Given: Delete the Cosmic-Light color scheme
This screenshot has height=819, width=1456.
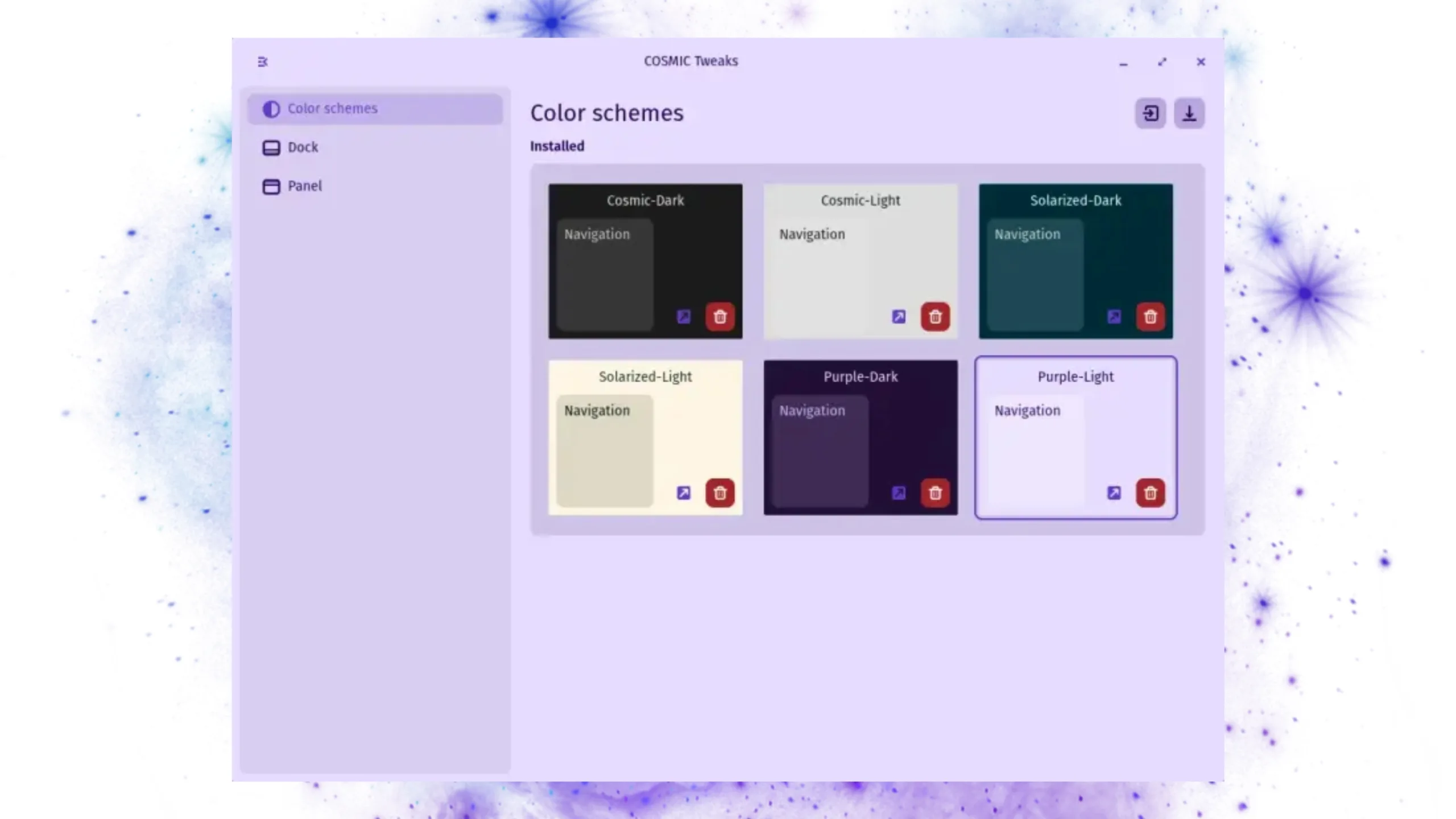Looking at the screenshot, I should (x=935, y=317).
